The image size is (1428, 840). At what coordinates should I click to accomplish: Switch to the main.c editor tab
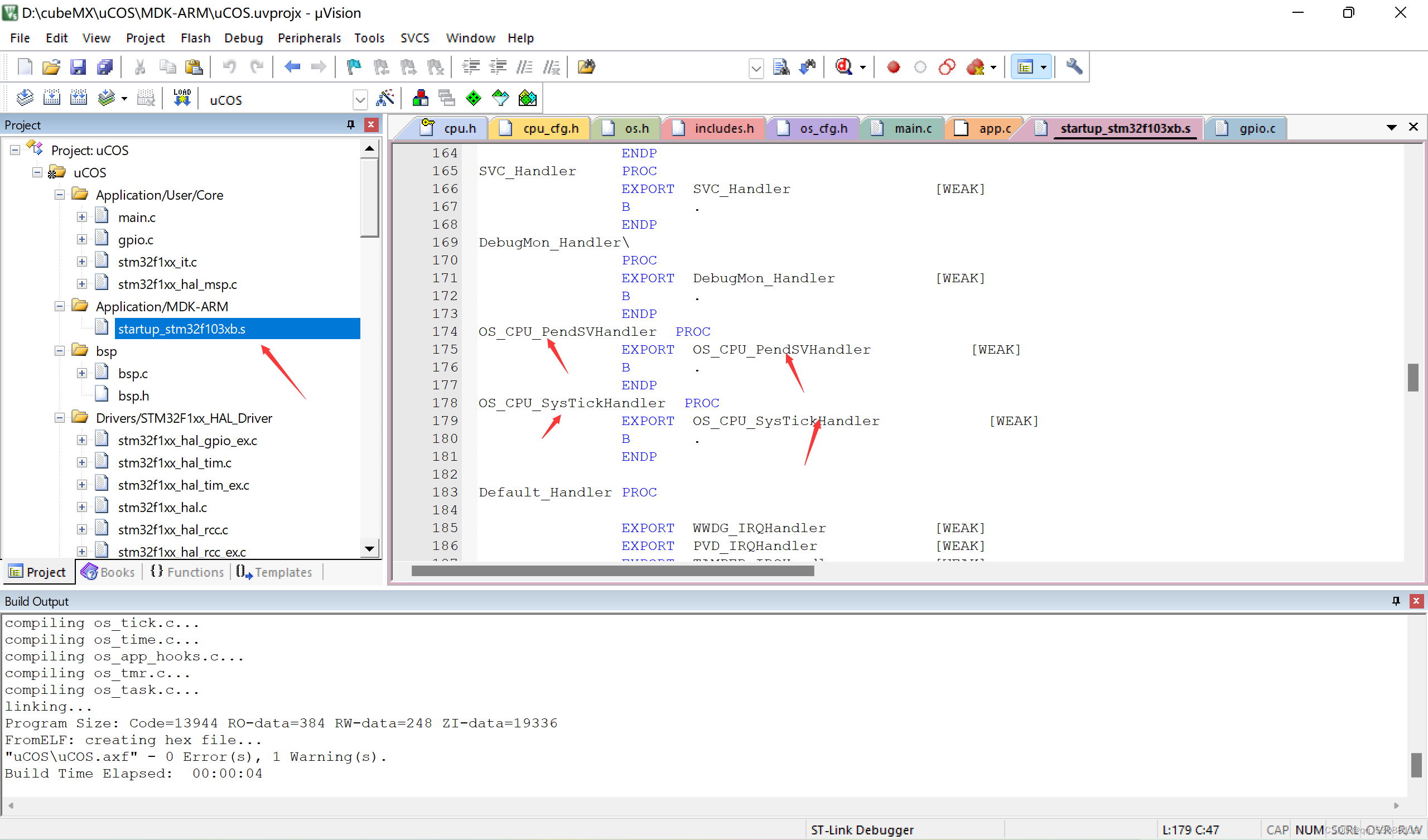coord(904,129)
